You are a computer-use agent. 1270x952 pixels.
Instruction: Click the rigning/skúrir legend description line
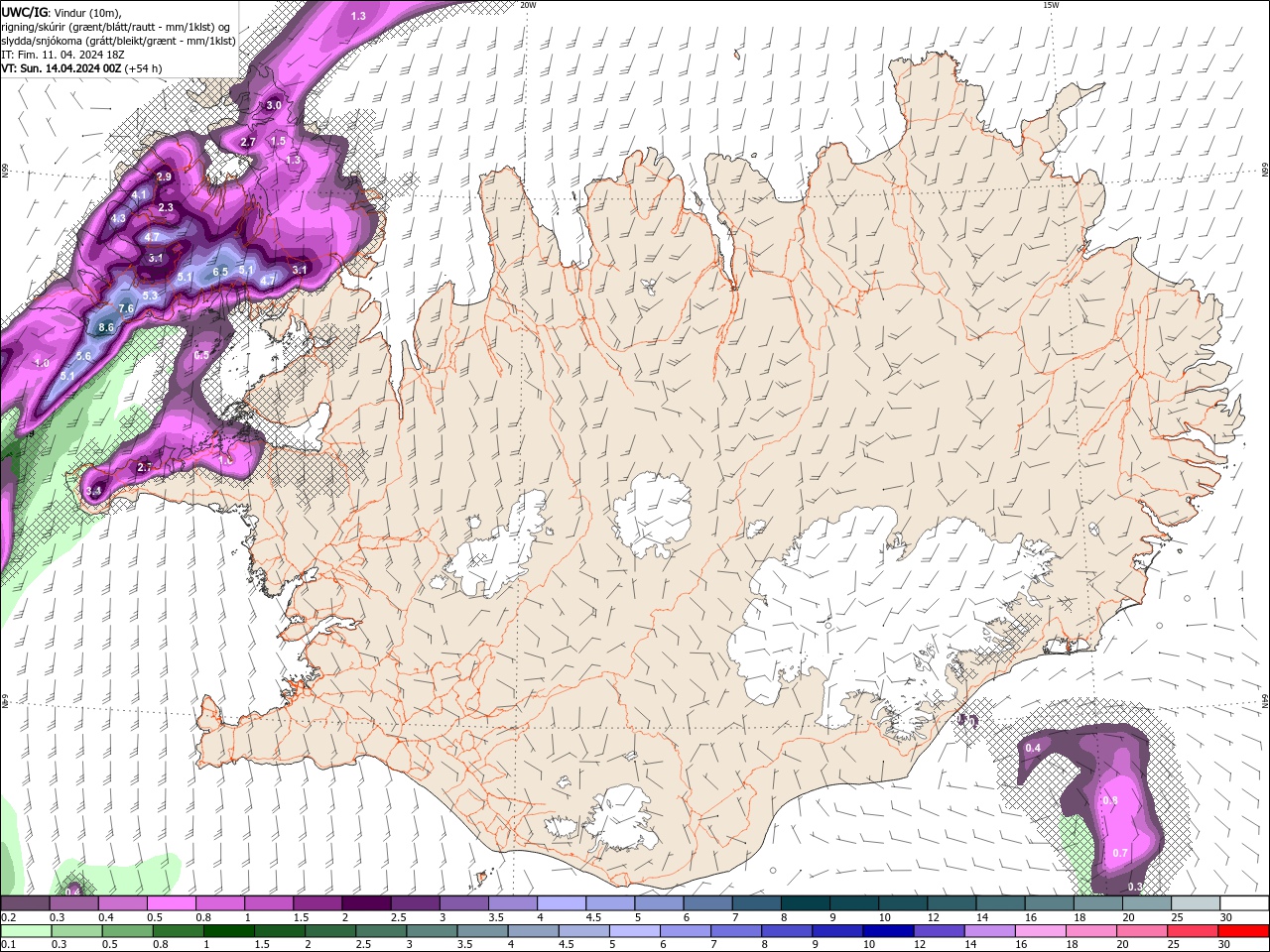pyautogui.click(x=116, y=26)
